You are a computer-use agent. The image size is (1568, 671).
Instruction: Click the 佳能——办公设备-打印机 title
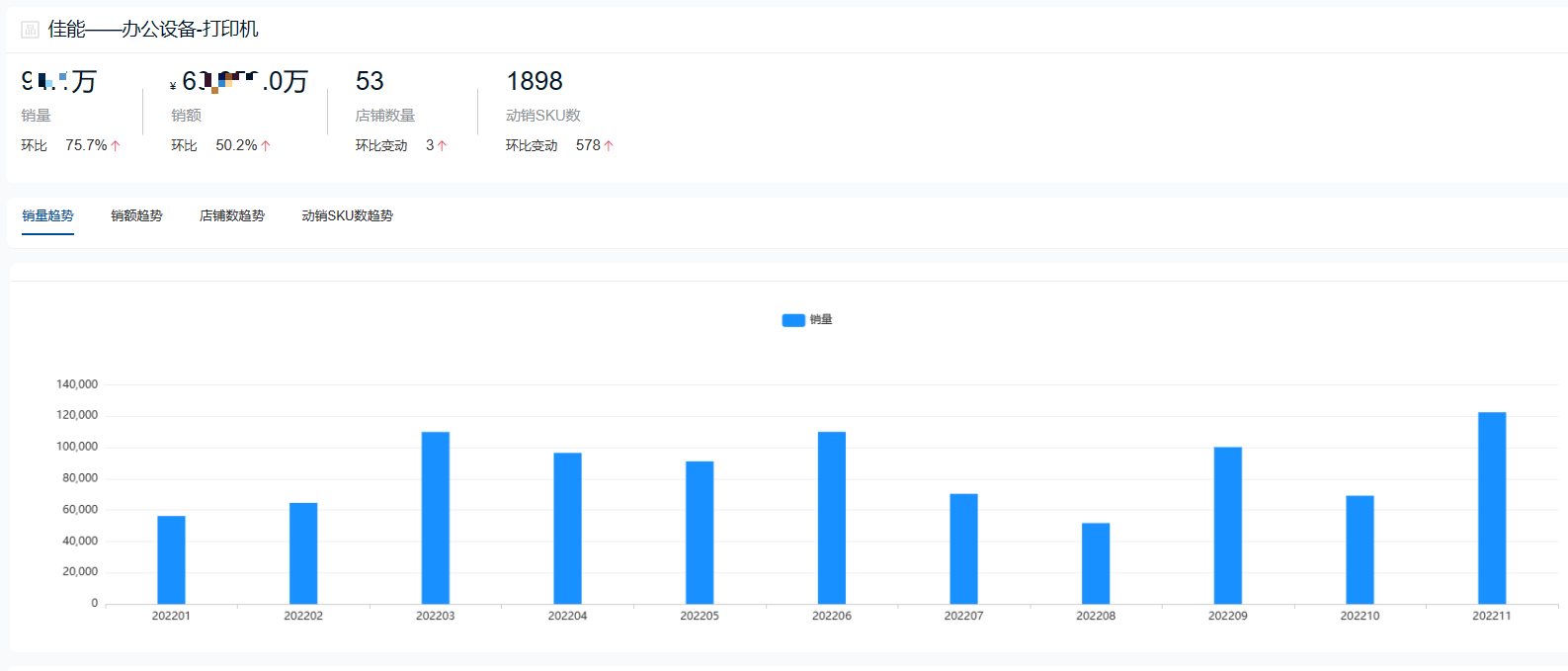pyautogui.click(x=153, y=30)
